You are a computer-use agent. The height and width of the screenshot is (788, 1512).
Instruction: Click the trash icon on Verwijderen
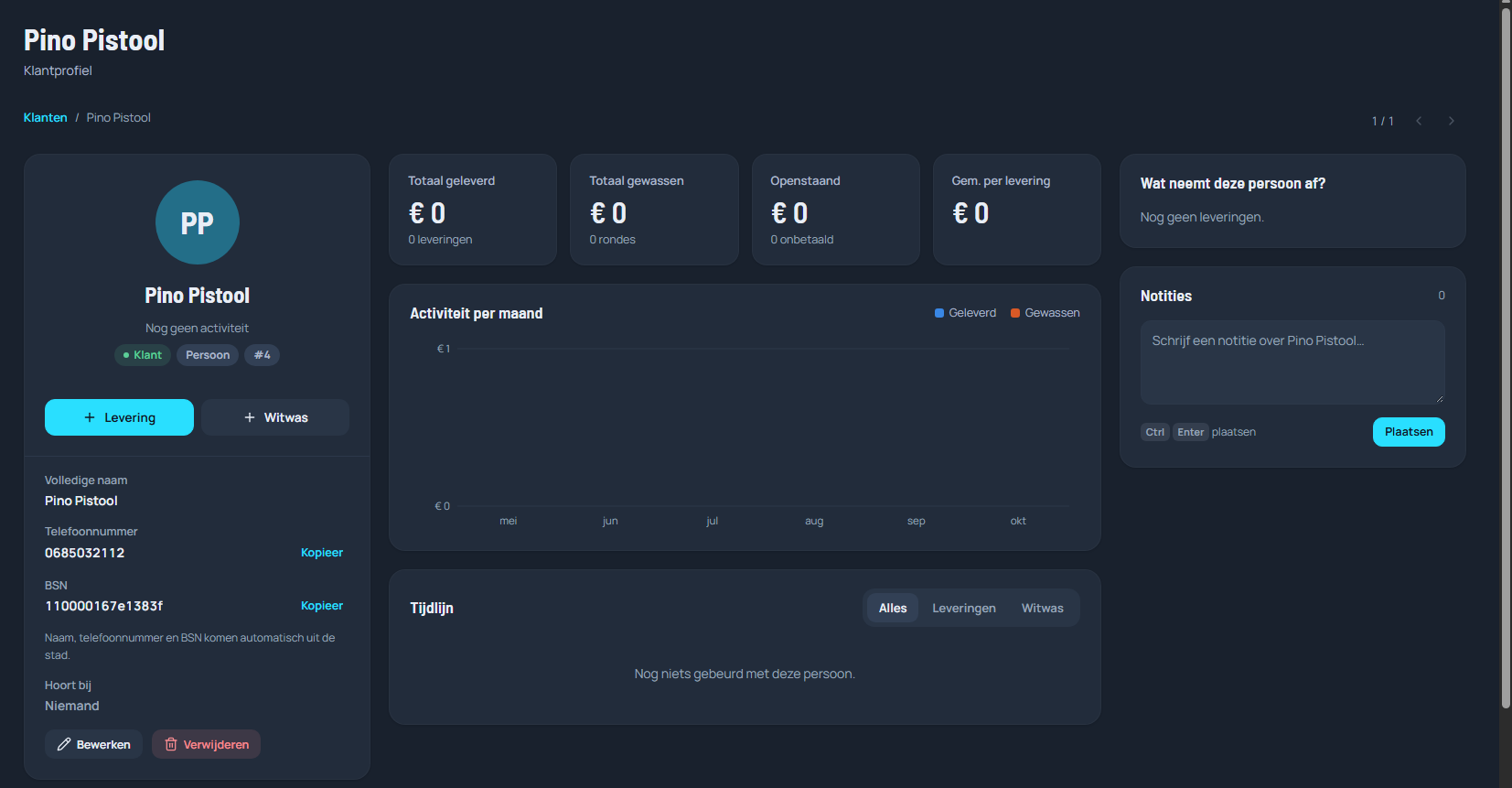click(171, 744)
